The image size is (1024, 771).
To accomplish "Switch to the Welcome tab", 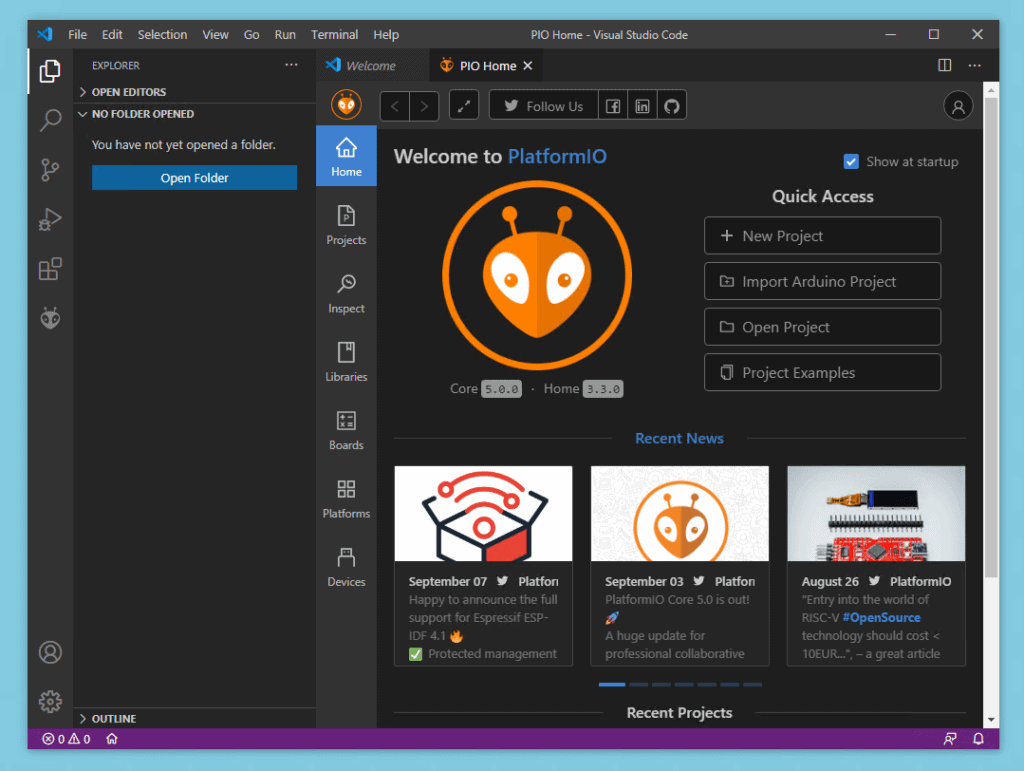I will click(x=373, y=65).
